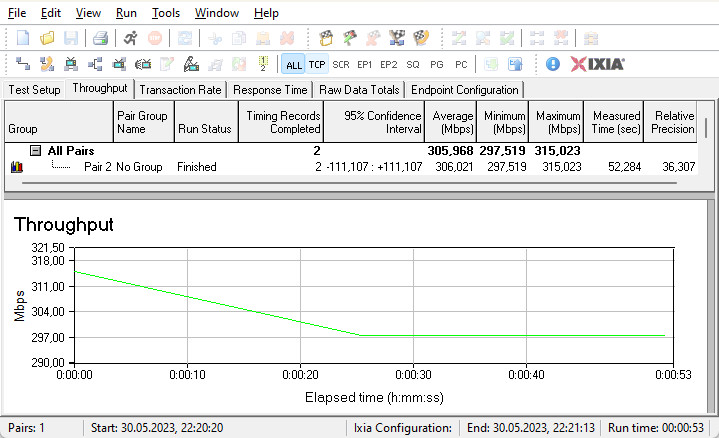The height and width of the screenshot is (438, 719).
Task: Open a test file with folder icon
Action: (47, 38)
